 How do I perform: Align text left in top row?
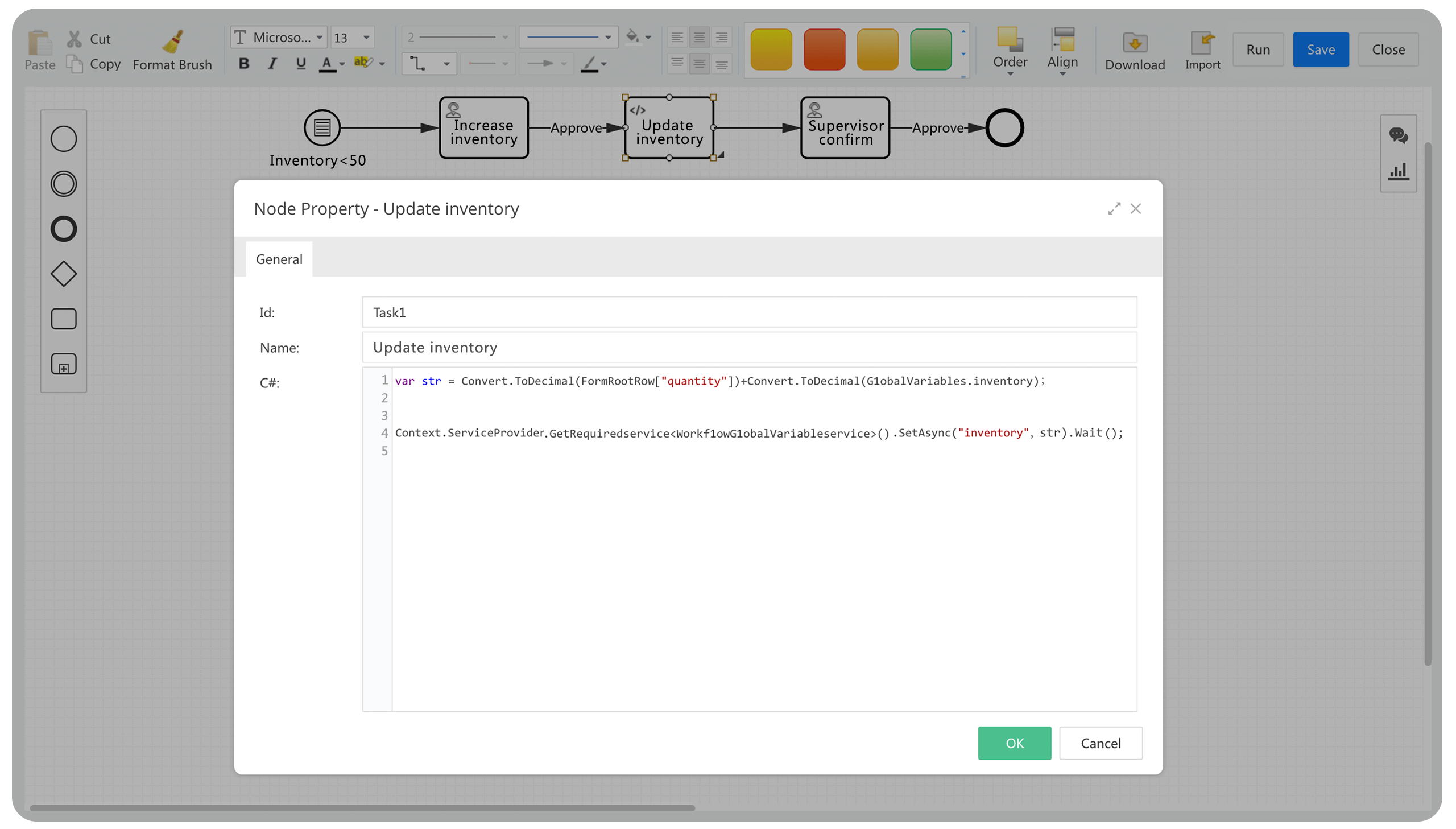coord(676,38)
